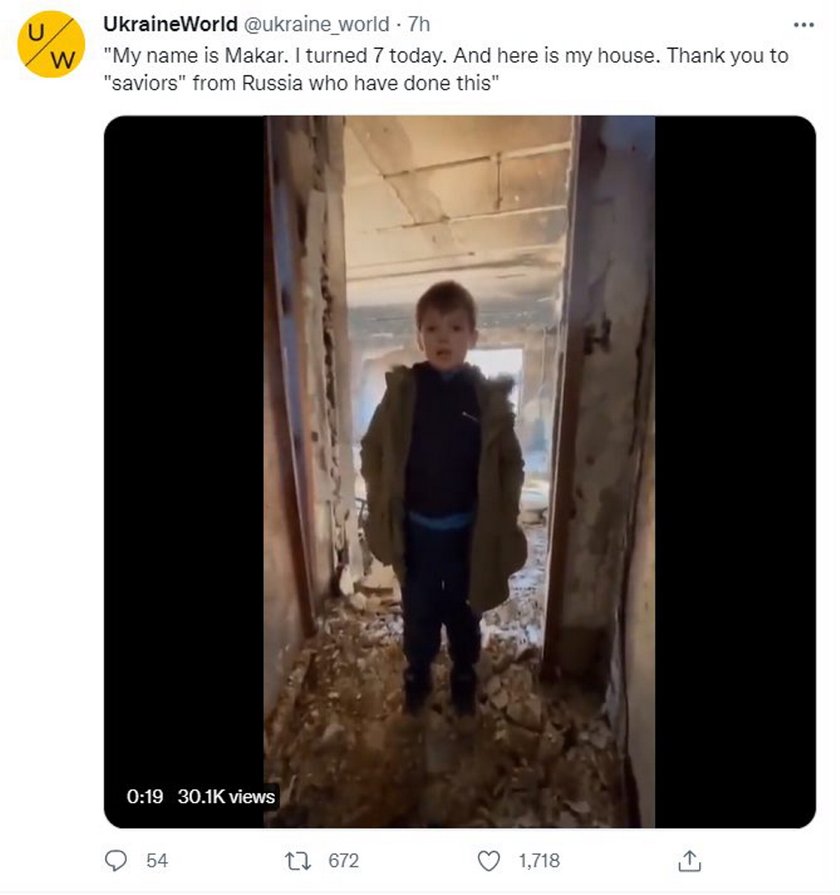Screen dimensions: 840x895
Task: Click the 7h timestamp link
Action: click(x=419, y=24)
